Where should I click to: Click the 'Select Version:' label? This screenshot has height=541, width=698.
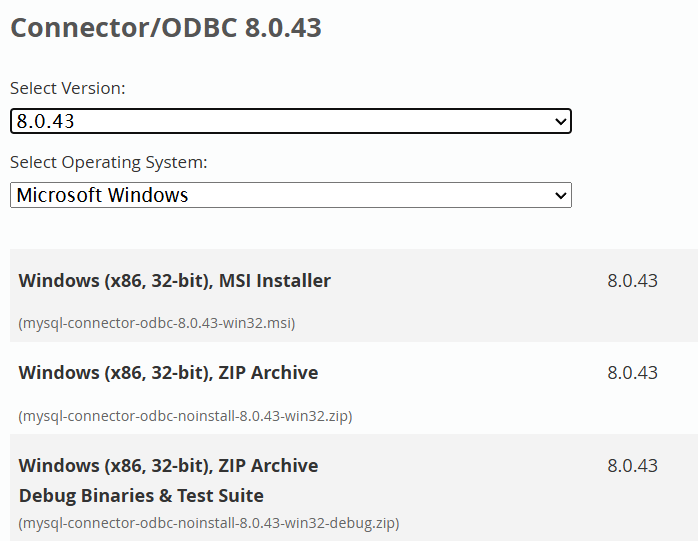(x=68, y=88)
